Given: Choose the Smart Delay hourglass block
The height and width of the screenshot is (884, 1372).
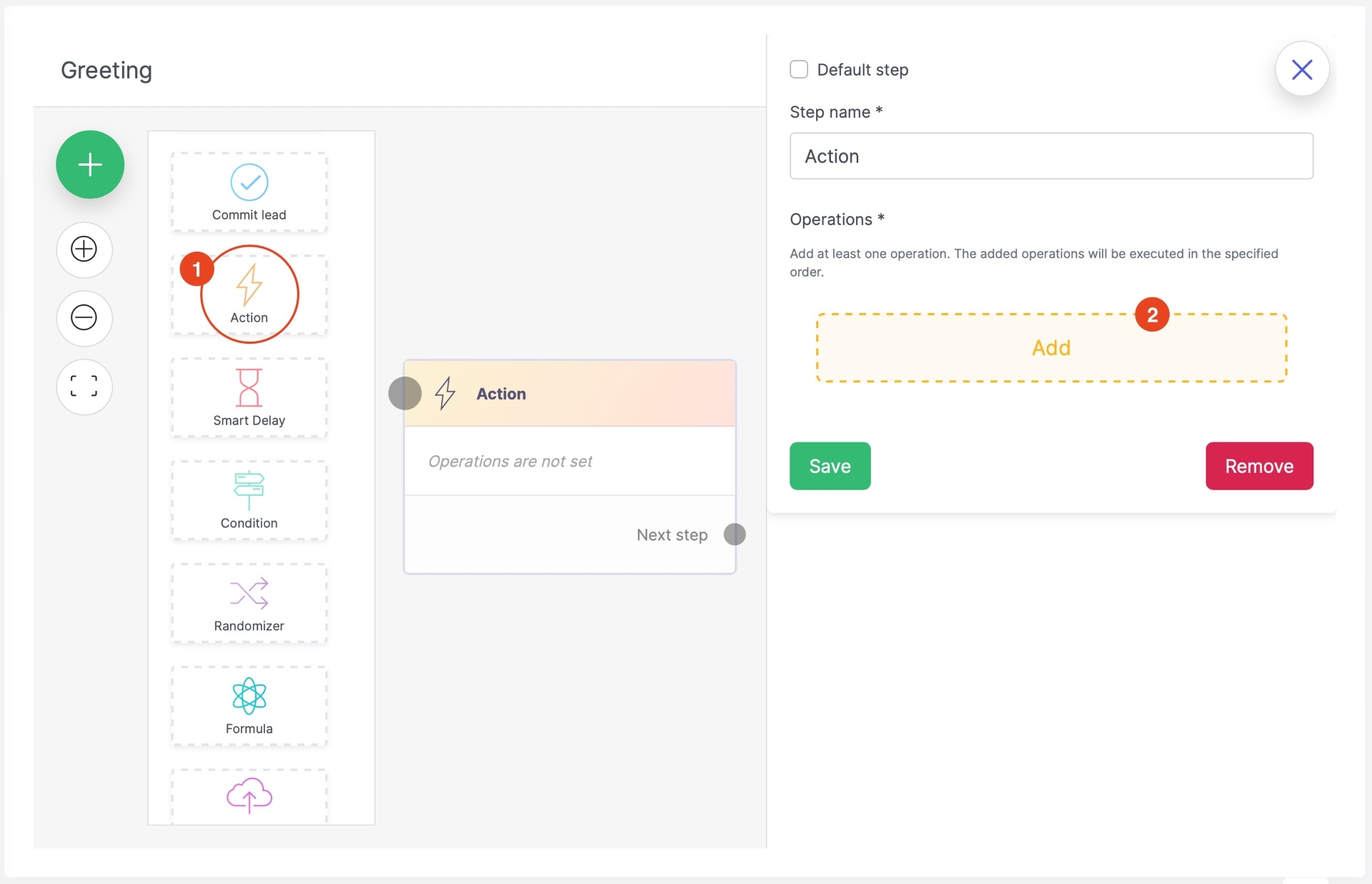Looking at the screenshot, I should 249,397.
